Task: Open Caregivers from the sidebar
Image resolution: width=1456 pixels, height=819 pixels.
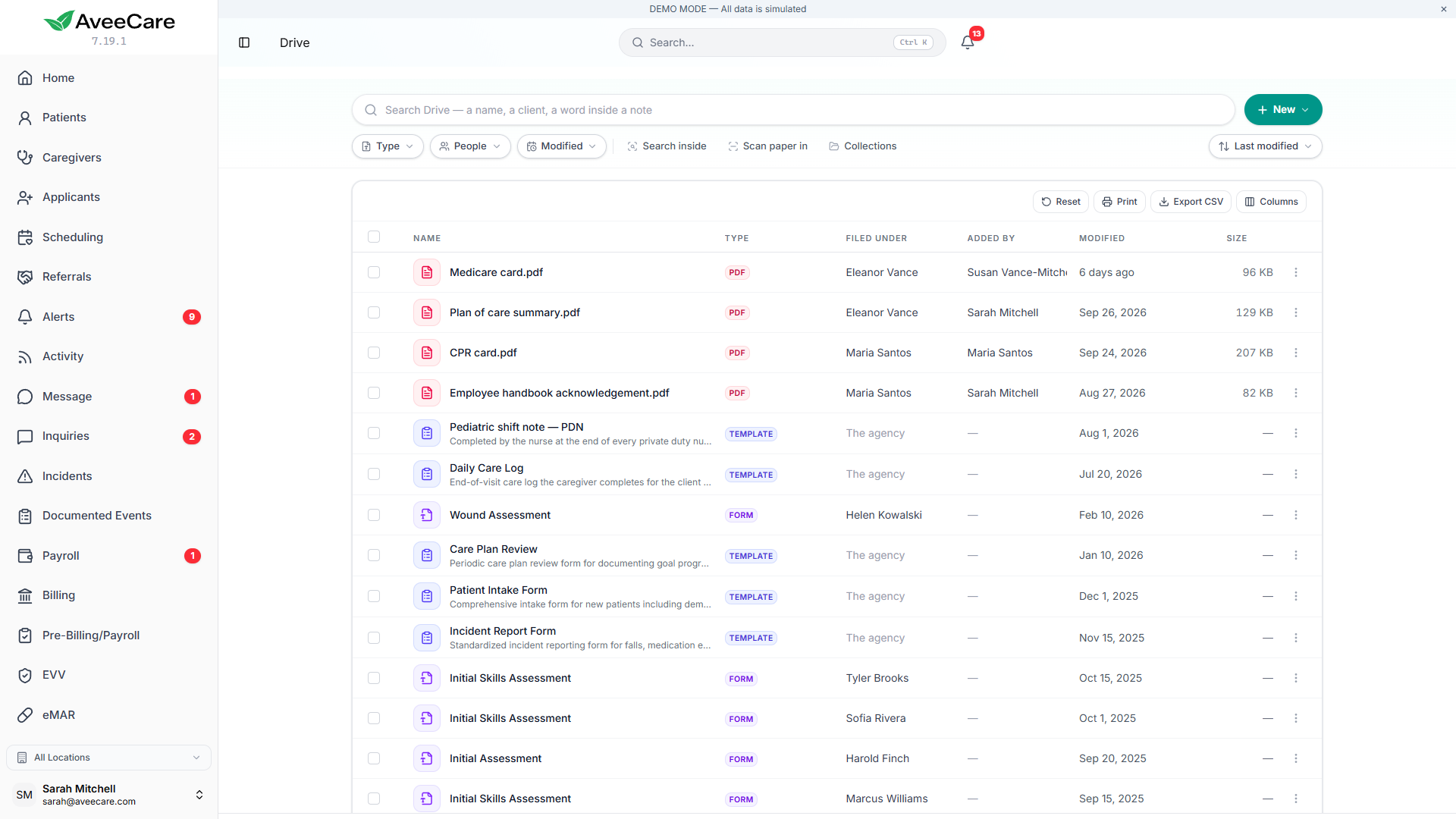Action: (x=109, y=158)
